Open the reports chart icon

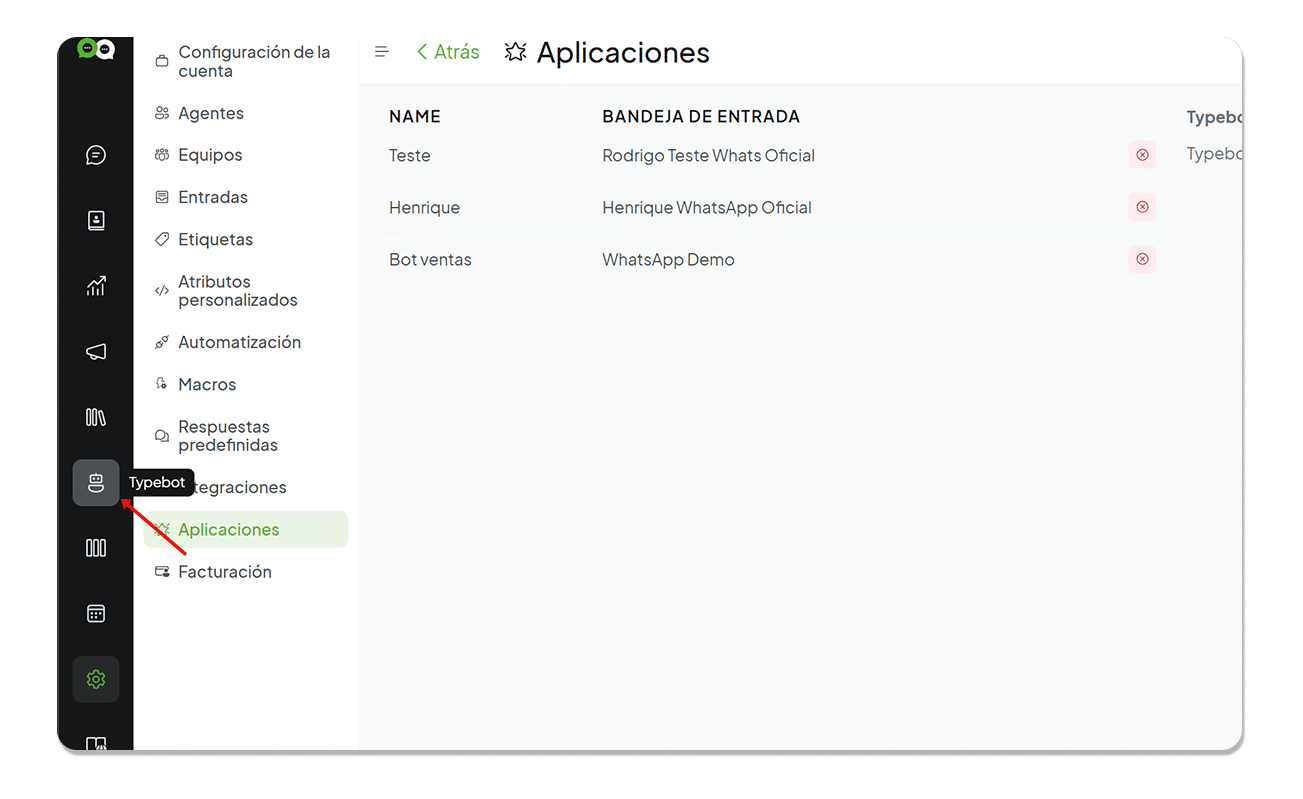(x=95, y=286)
